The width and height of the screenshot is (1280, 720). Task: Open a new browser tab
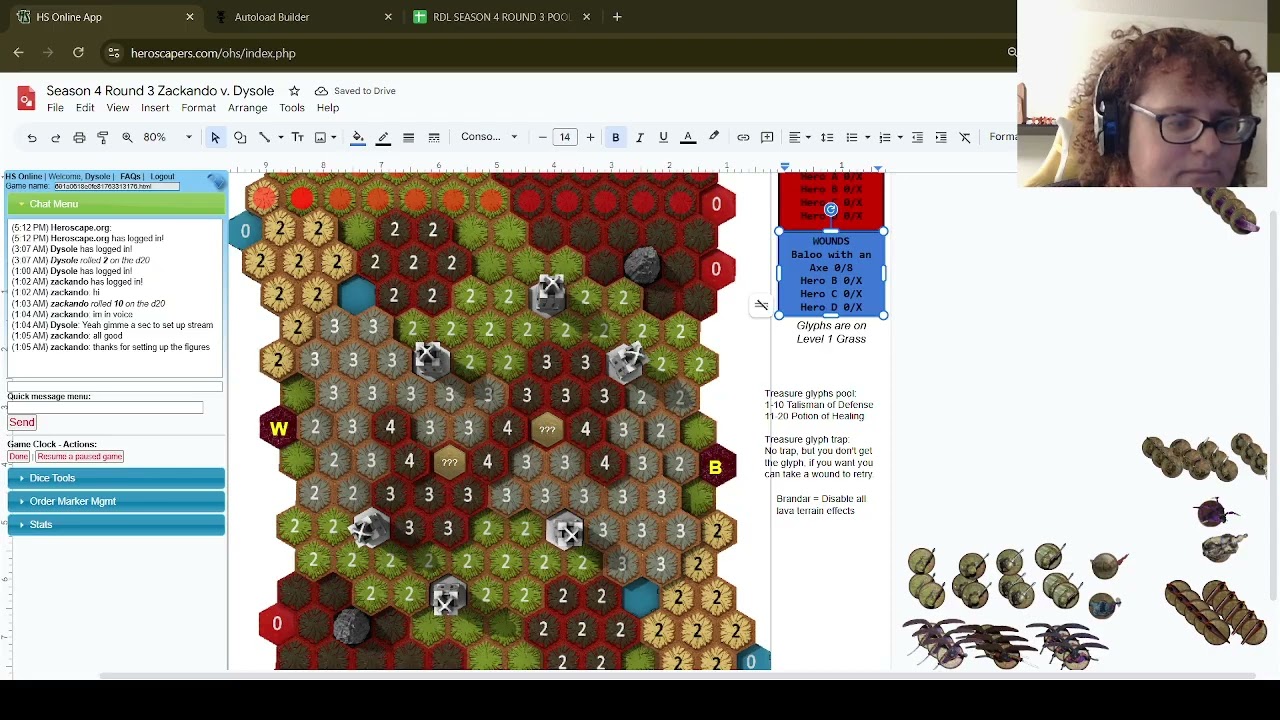[617, 17]
